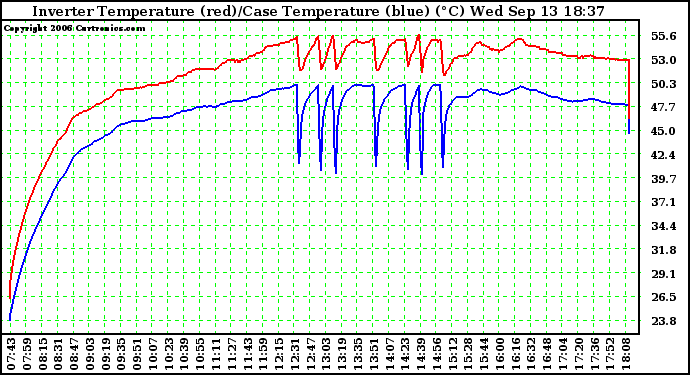Screen dimensions: 690x375
Task: Click the 17:20 time label
Action: 579,354
